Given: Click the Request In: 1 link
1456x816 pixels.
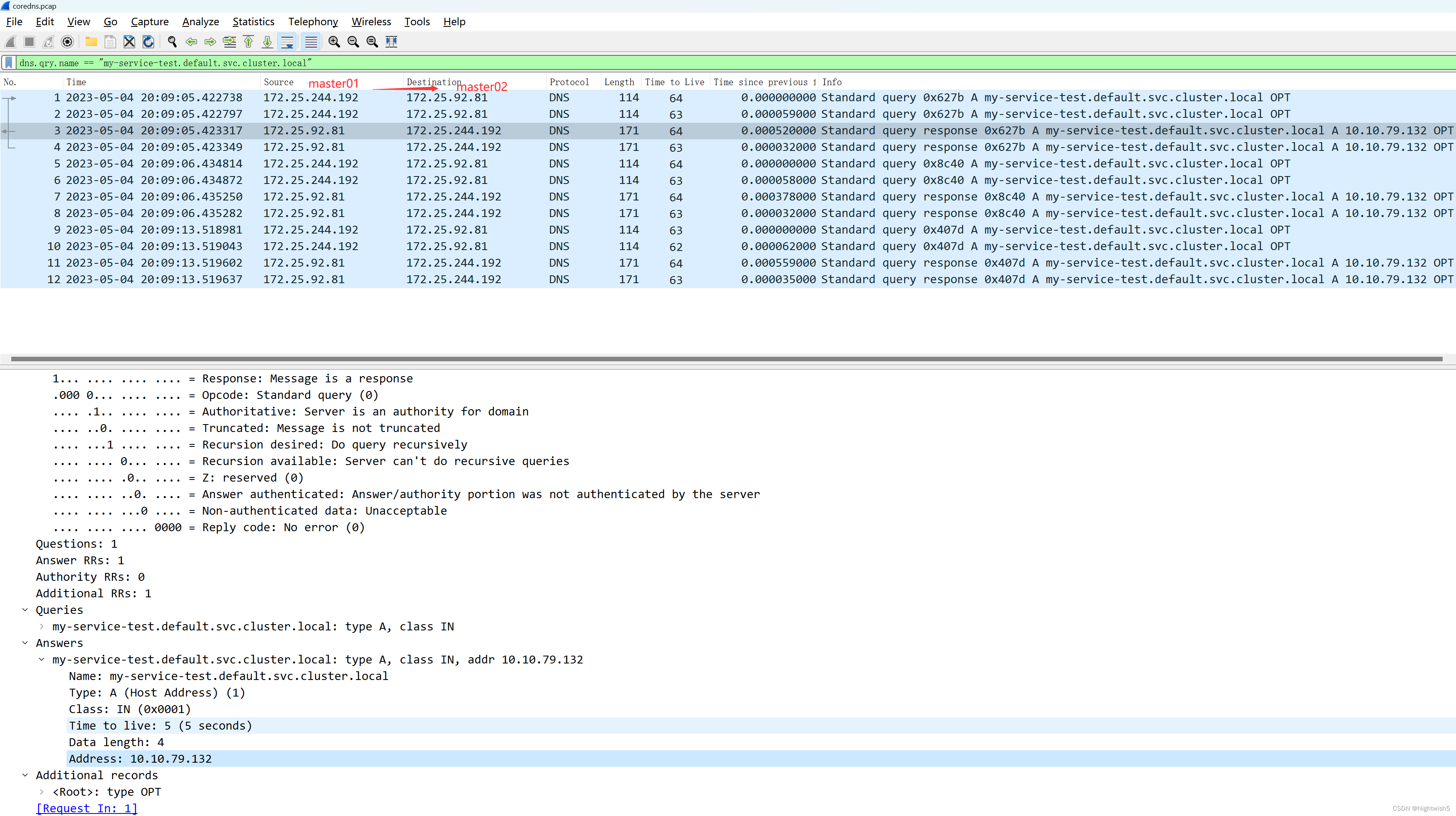Looking at the screenshot, I should click(86, 808).
